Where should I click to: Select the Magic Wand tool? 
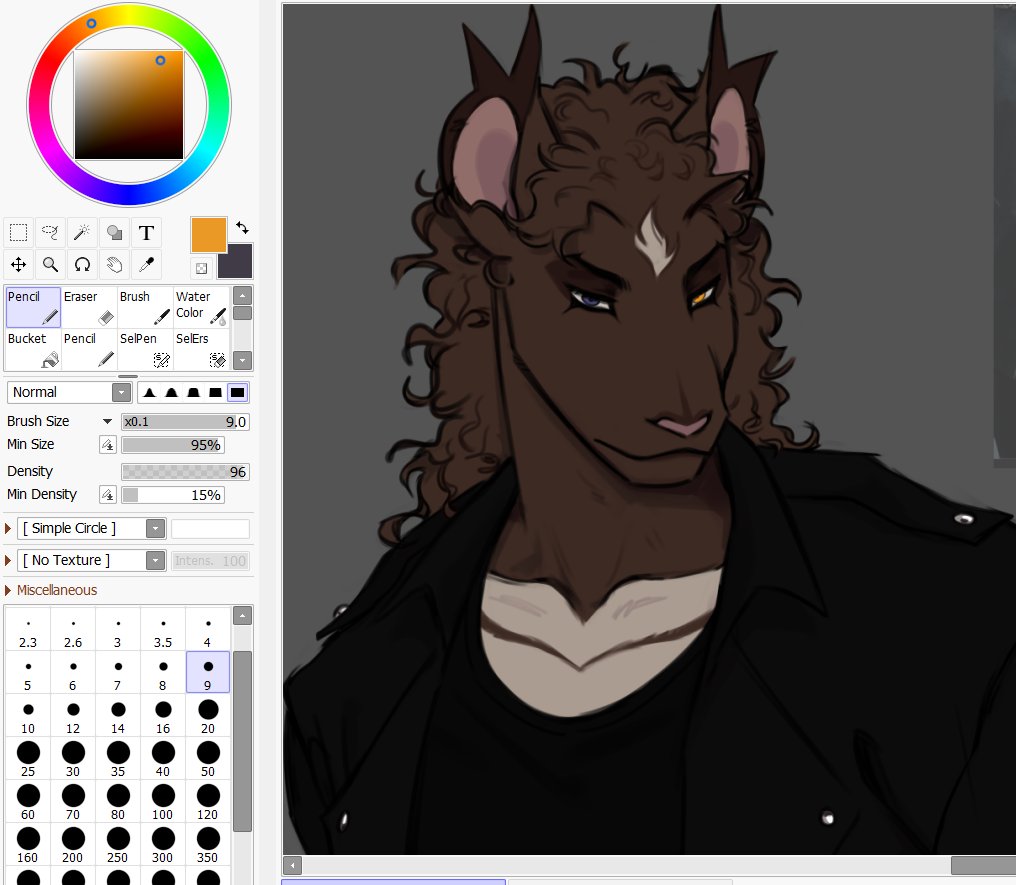(82, 232)
